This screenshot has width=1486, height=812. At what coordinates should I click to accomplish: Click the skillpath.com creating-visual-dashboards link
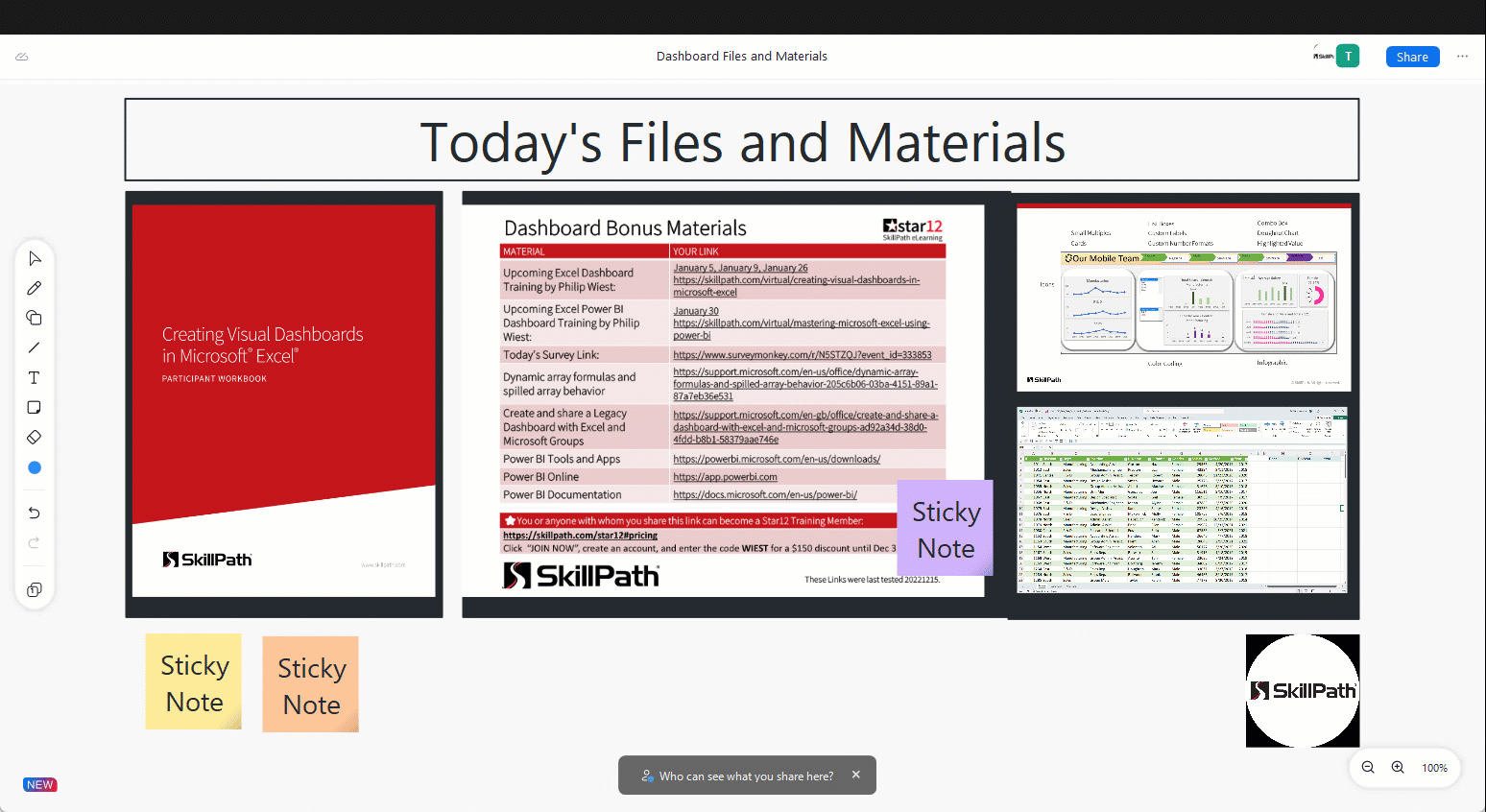(x=797, y=286)
